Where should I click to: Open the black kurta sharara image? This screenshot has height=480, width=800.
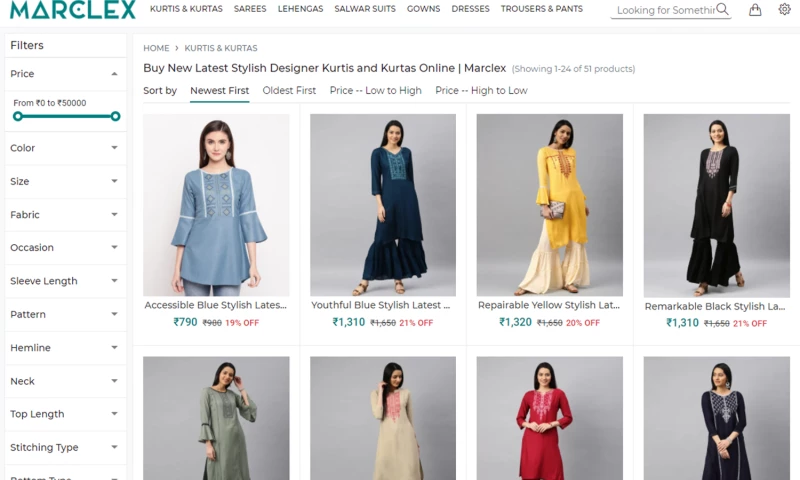[716, 205]
